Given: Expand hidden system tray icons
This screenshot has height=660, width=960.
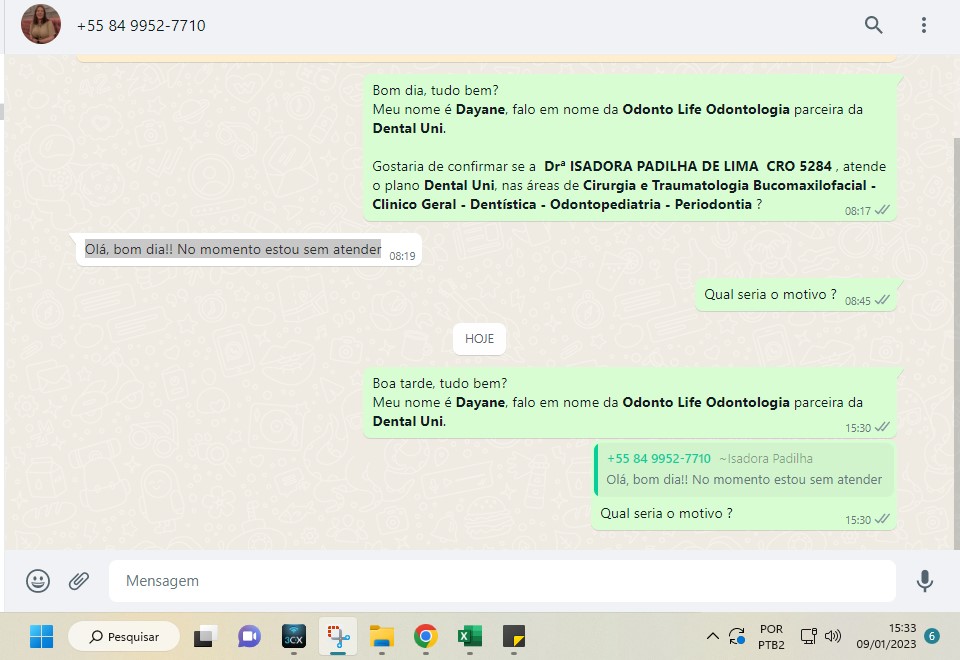Looking at the screenshot, I should point(712,636).
